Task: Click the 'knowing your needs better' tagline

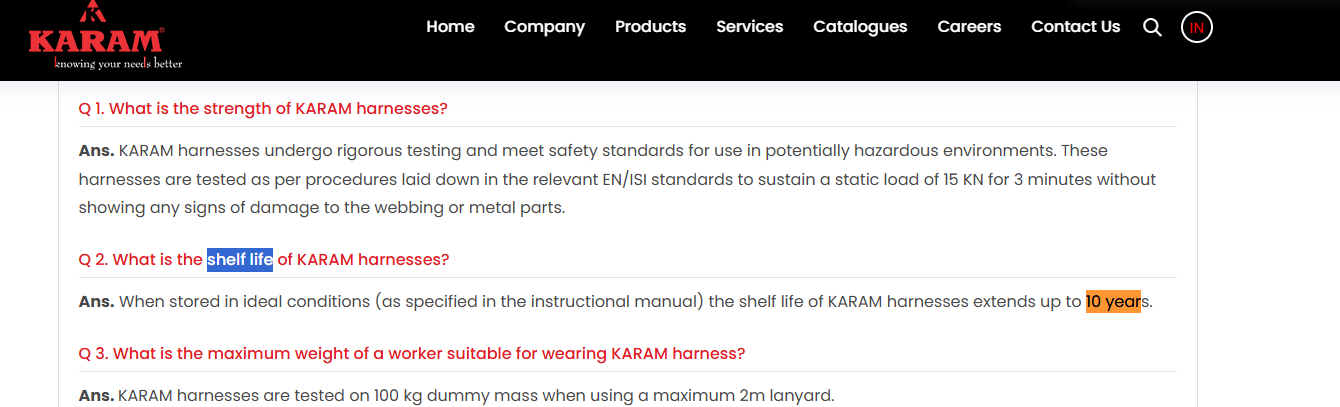Action: click(118, 64)
